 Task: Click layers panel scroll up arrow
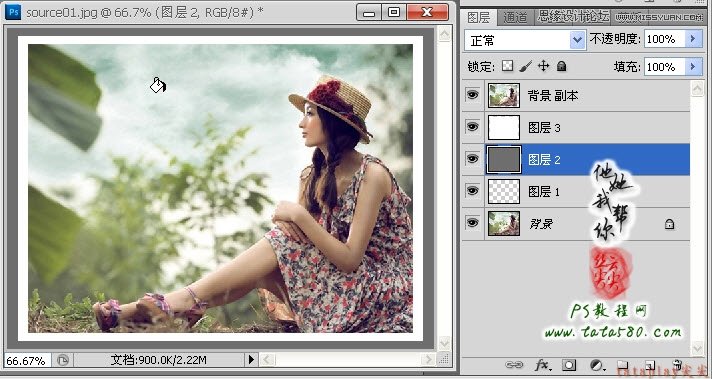697,89
